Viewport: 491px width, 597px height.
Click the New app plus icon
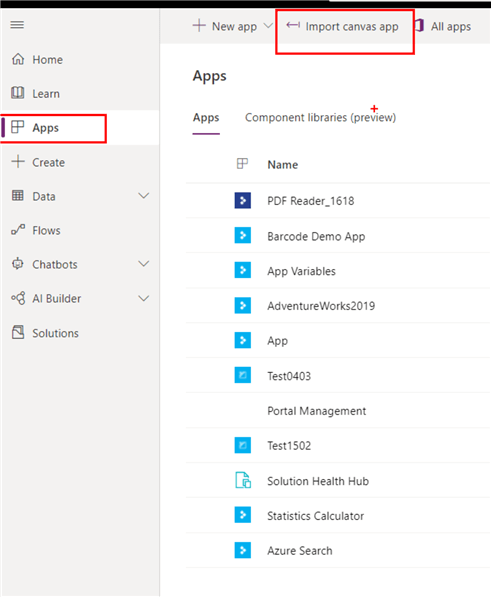click(x=199, y=26)
